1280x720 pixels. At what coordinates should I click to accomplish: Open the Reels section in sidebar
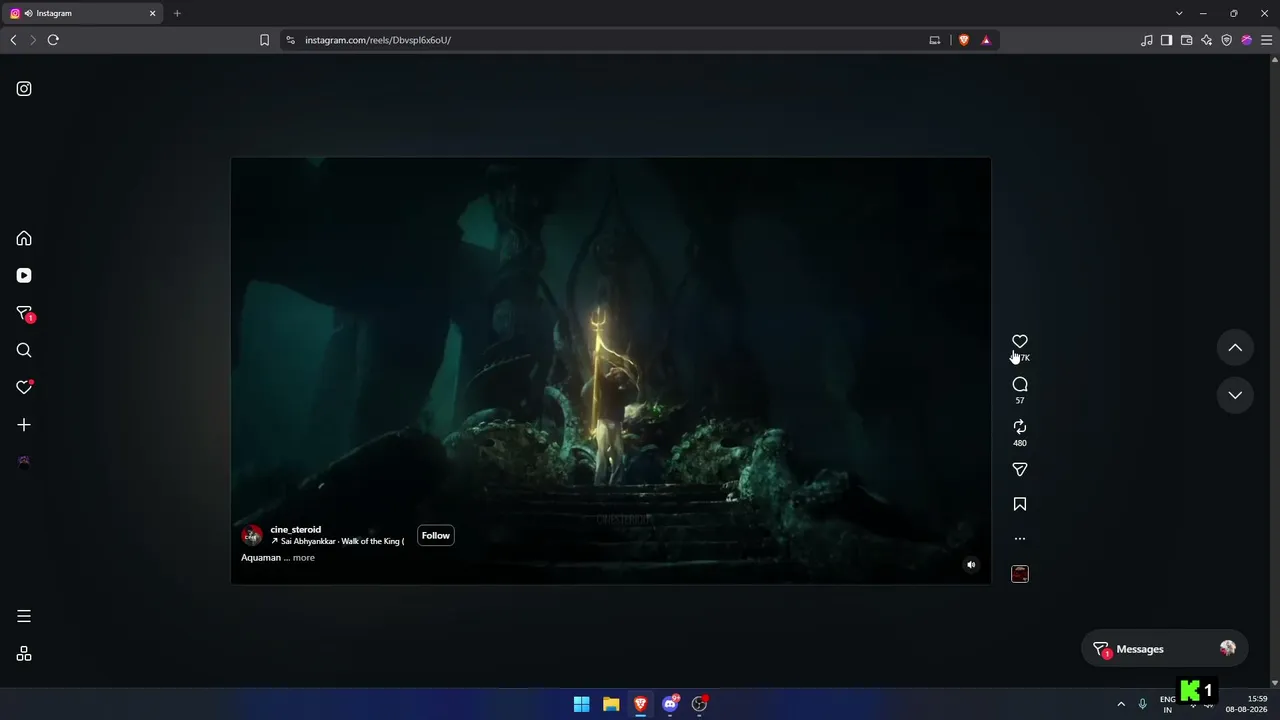tap(24, 276)
